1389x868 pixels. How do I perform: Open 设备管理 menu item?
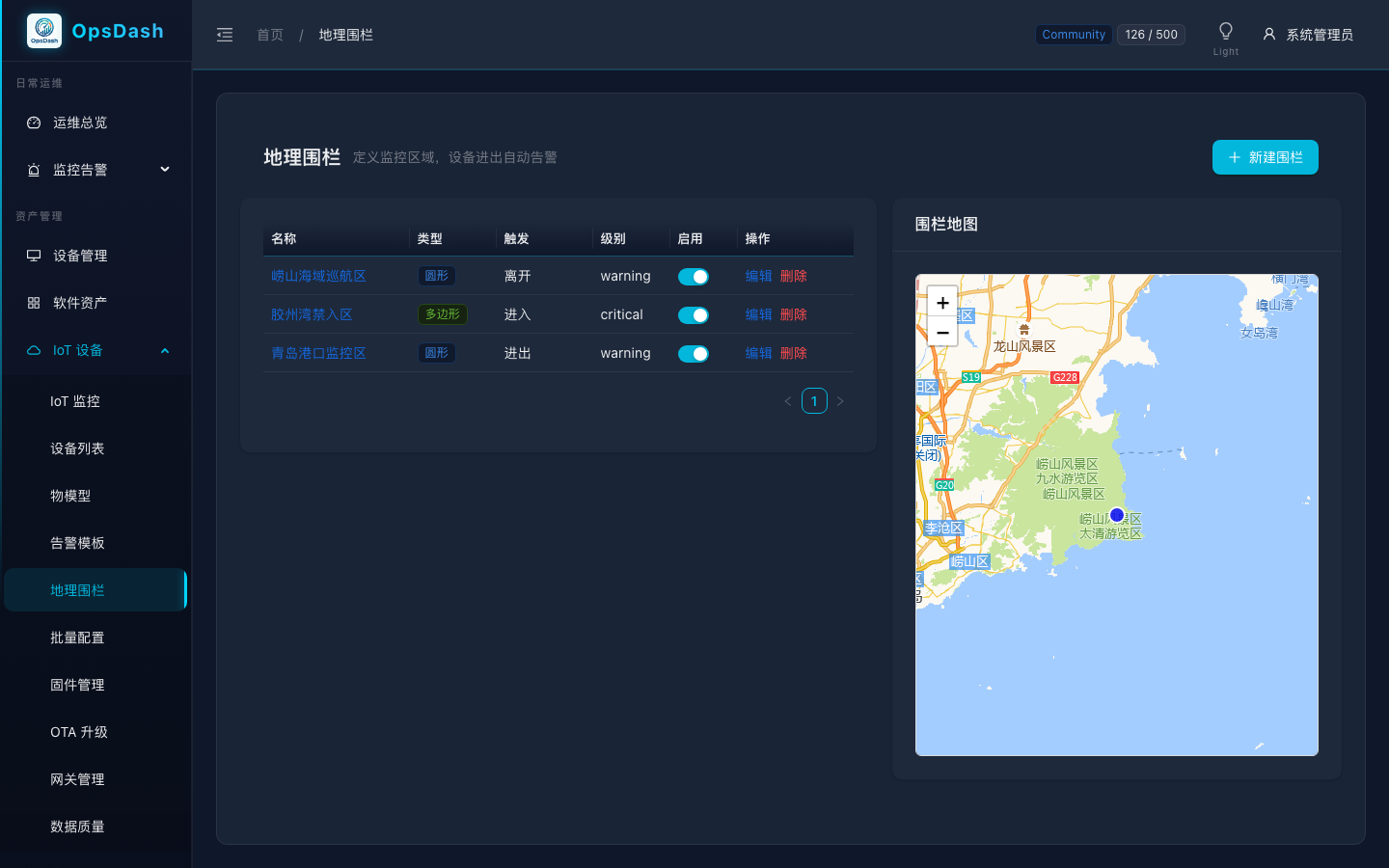[x=95, y=256]
